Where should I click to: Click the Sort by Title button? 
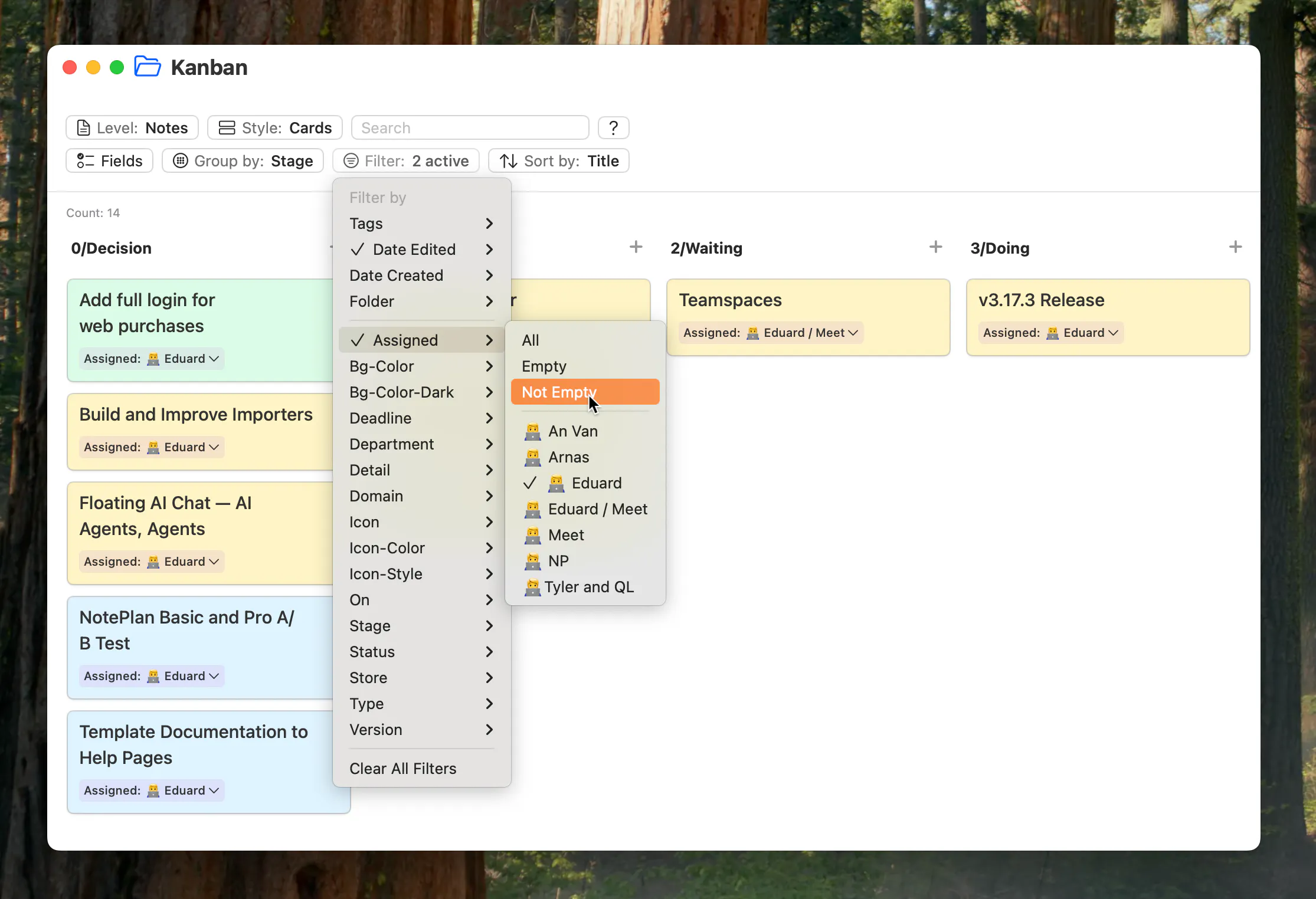pos(559,161)
